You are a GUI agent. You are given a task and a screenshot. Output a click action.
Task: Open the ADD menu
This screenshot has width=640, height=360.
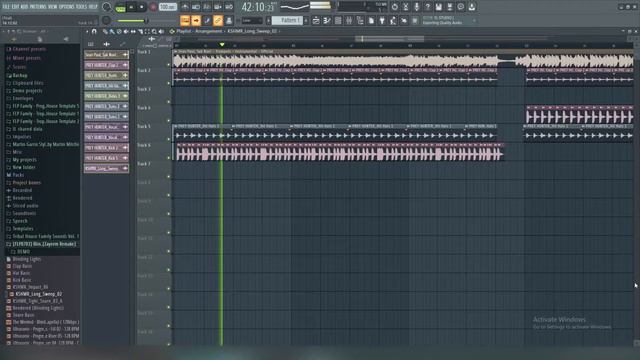coord(24,7)
